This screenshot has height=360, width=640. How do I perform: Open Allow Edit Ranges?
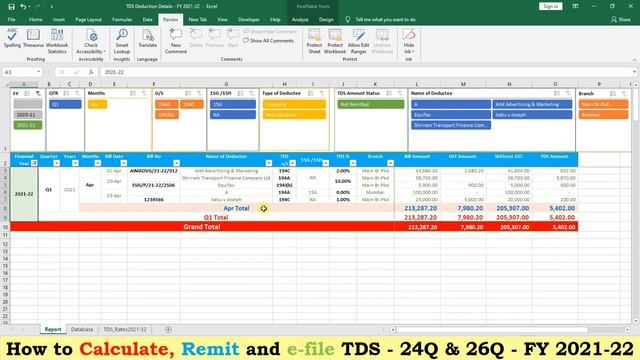tap(358, 41)
